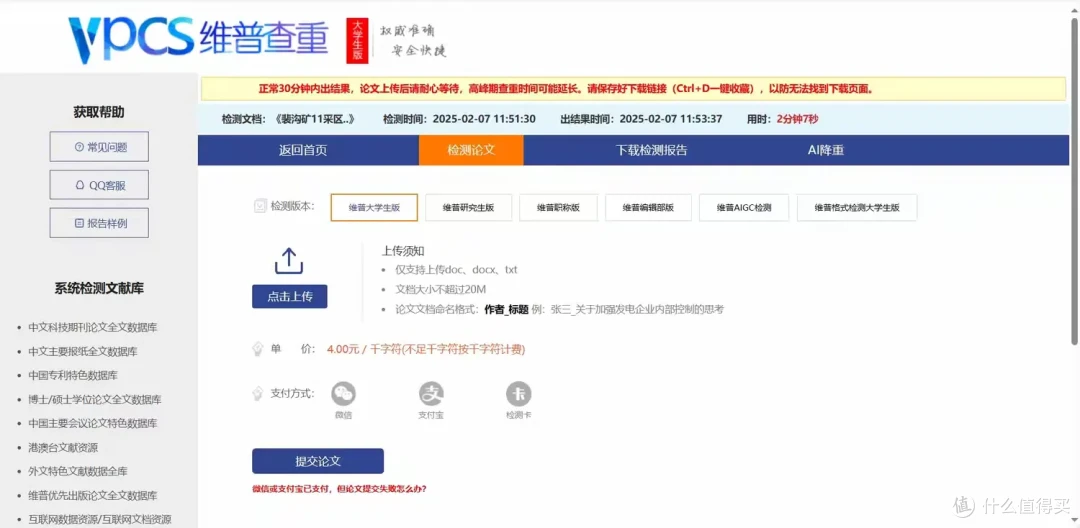The width and height of the screenshot is (1080, 528).
Task: Click 港澳台文献资源 list item
Action: 63,447
